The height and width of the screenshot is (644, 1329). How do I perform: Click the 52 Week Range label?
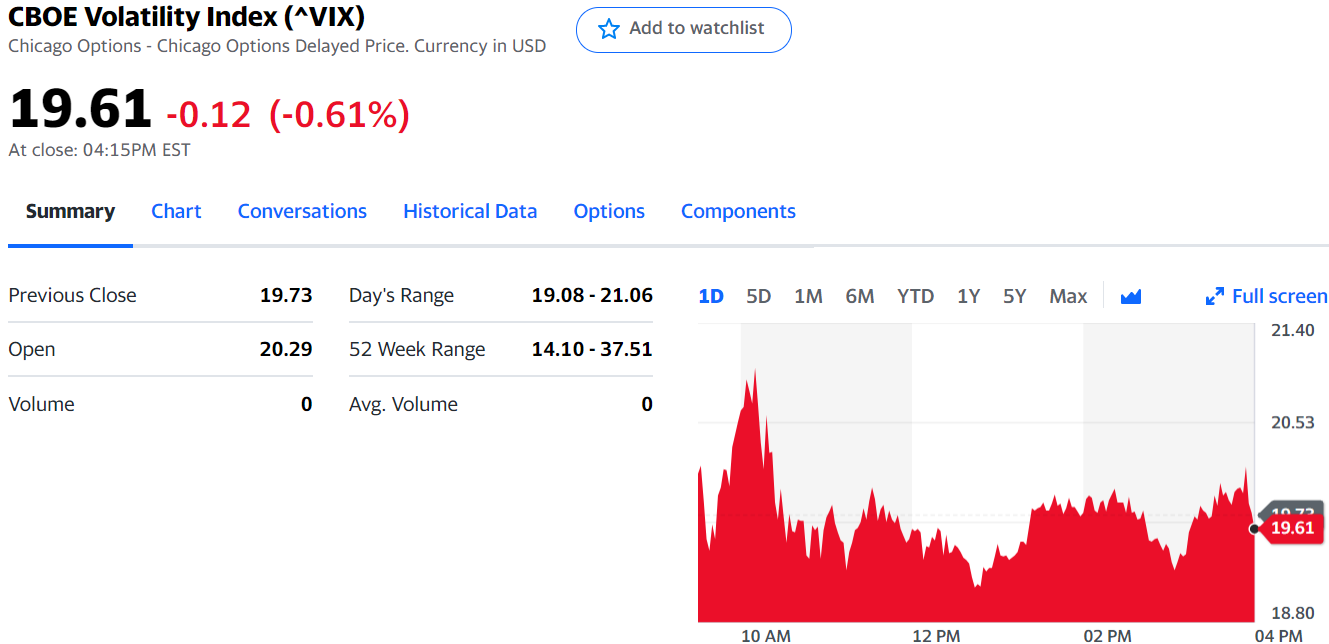[x=417, y=349]
